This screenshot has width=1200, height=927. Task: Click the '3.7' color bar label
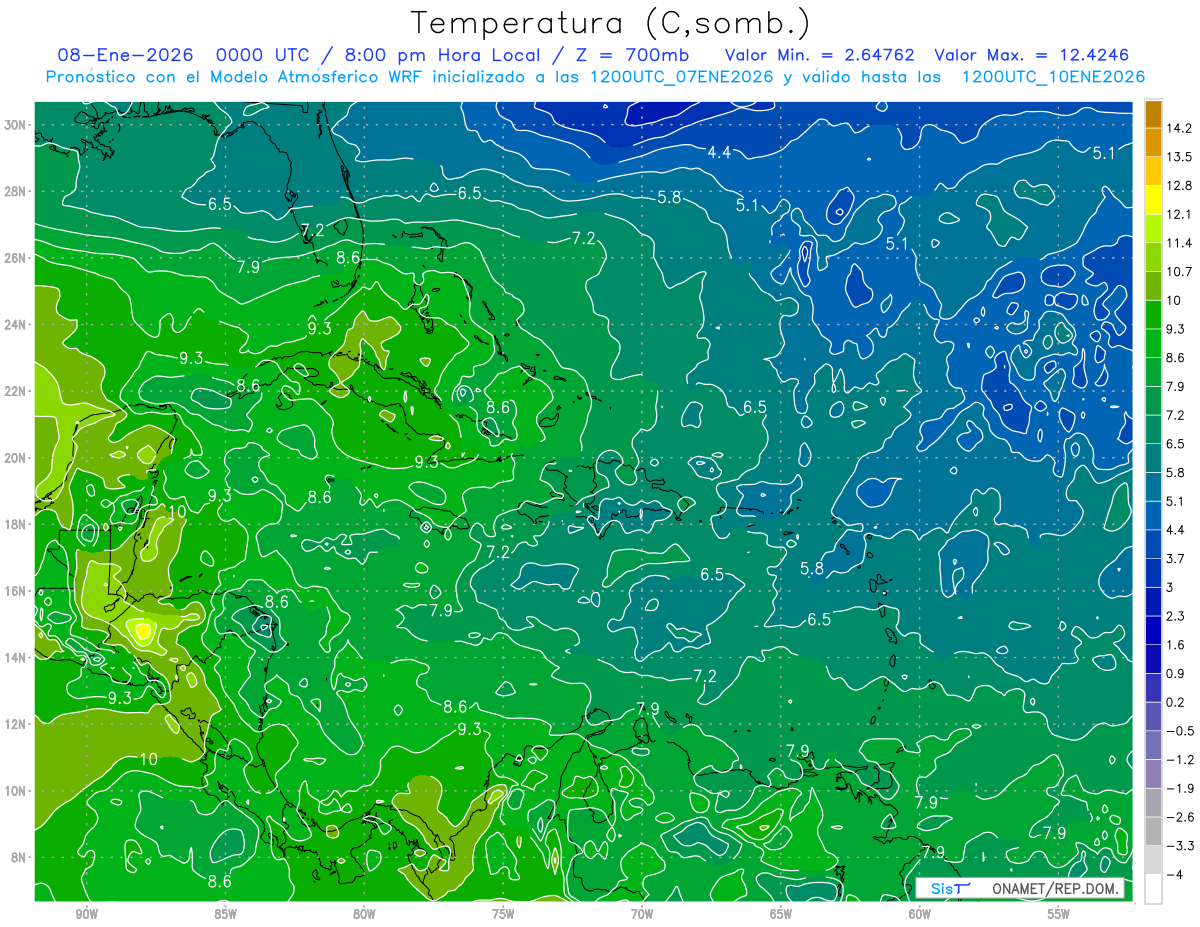click(1175, 559)
